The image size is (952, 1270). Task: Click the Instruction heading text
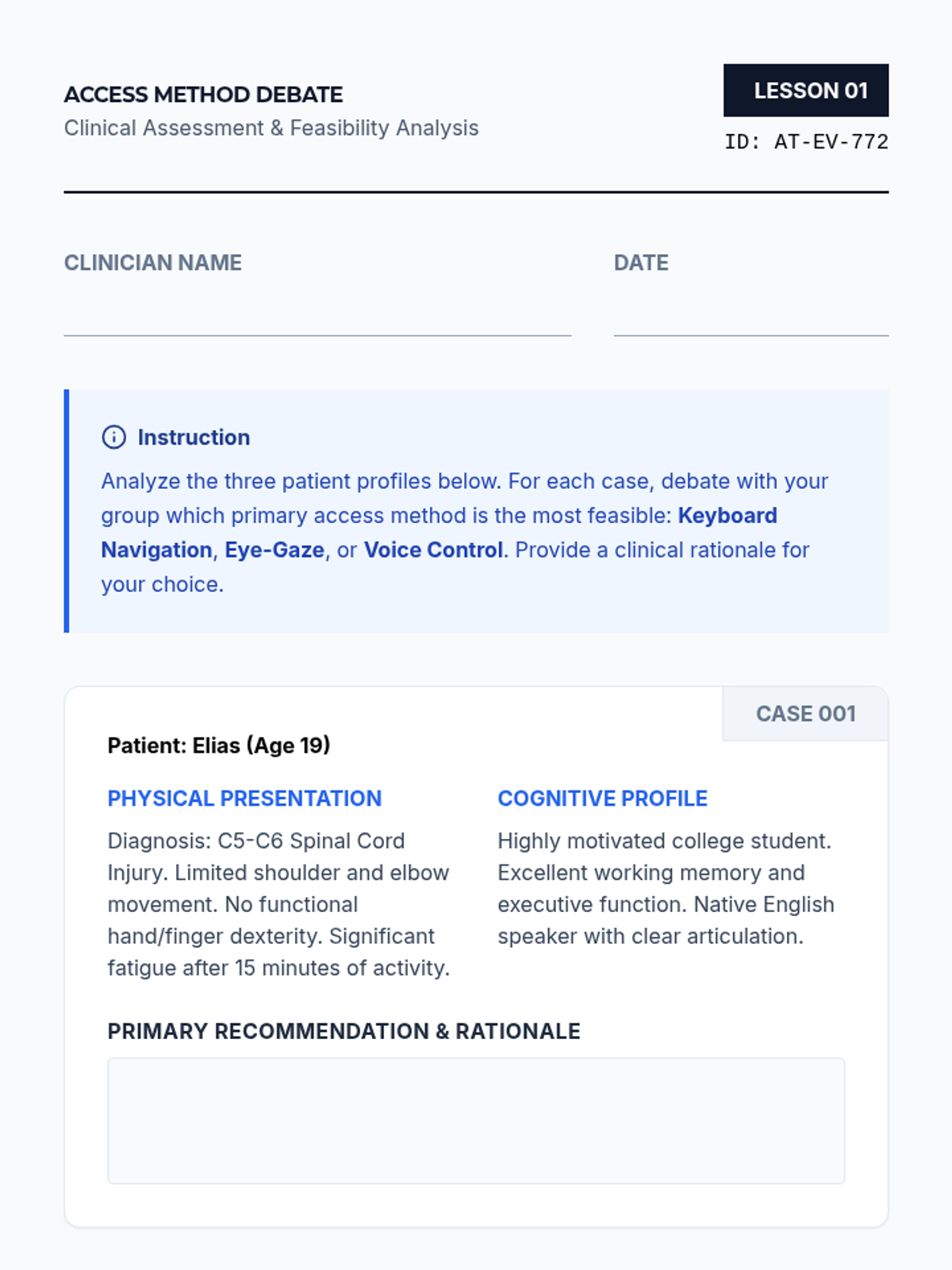(194, 437)
